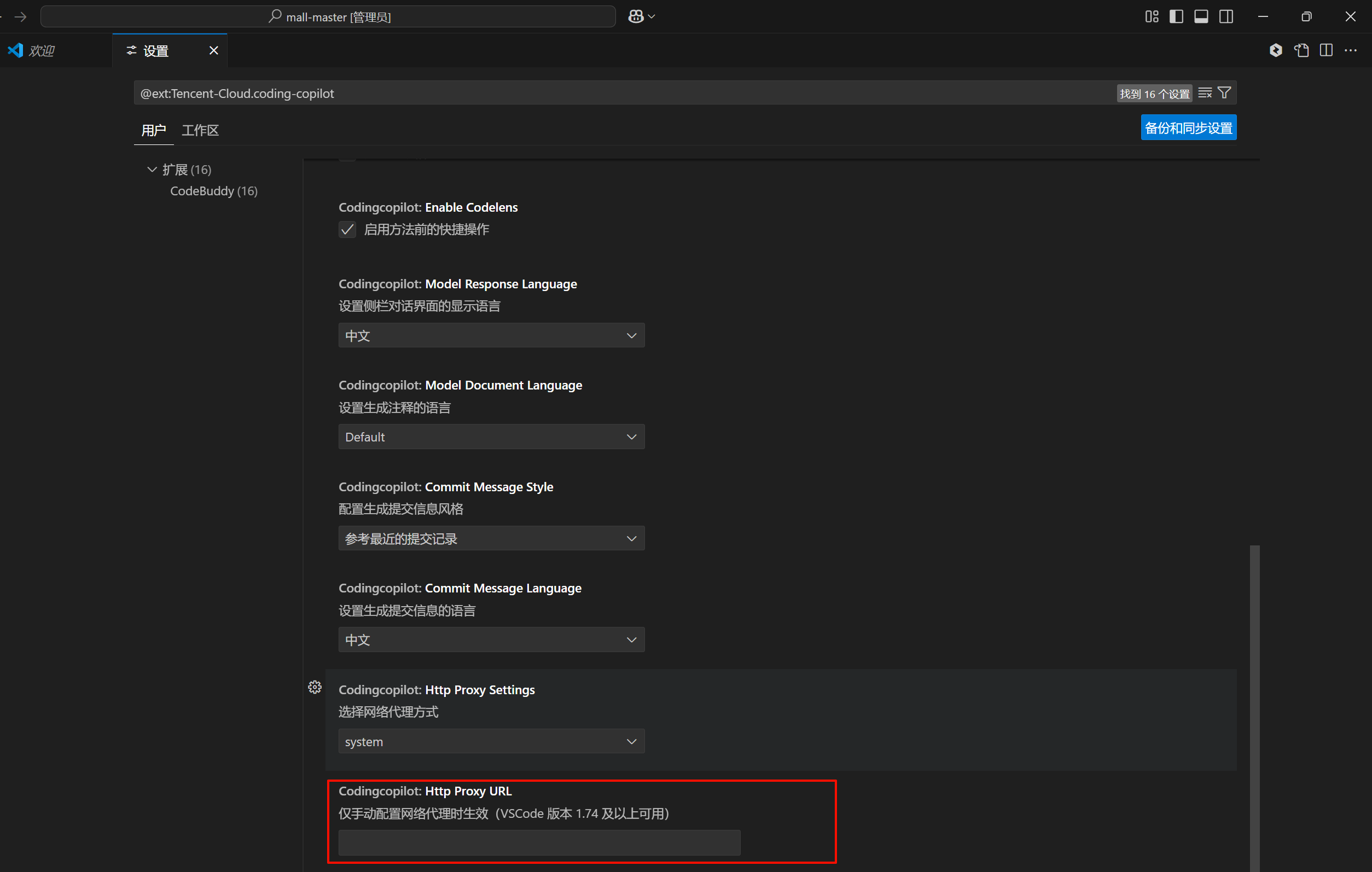1372x872 pixels.
Task: Click the customize layout icon
Action: click(x=1152, y=16)
